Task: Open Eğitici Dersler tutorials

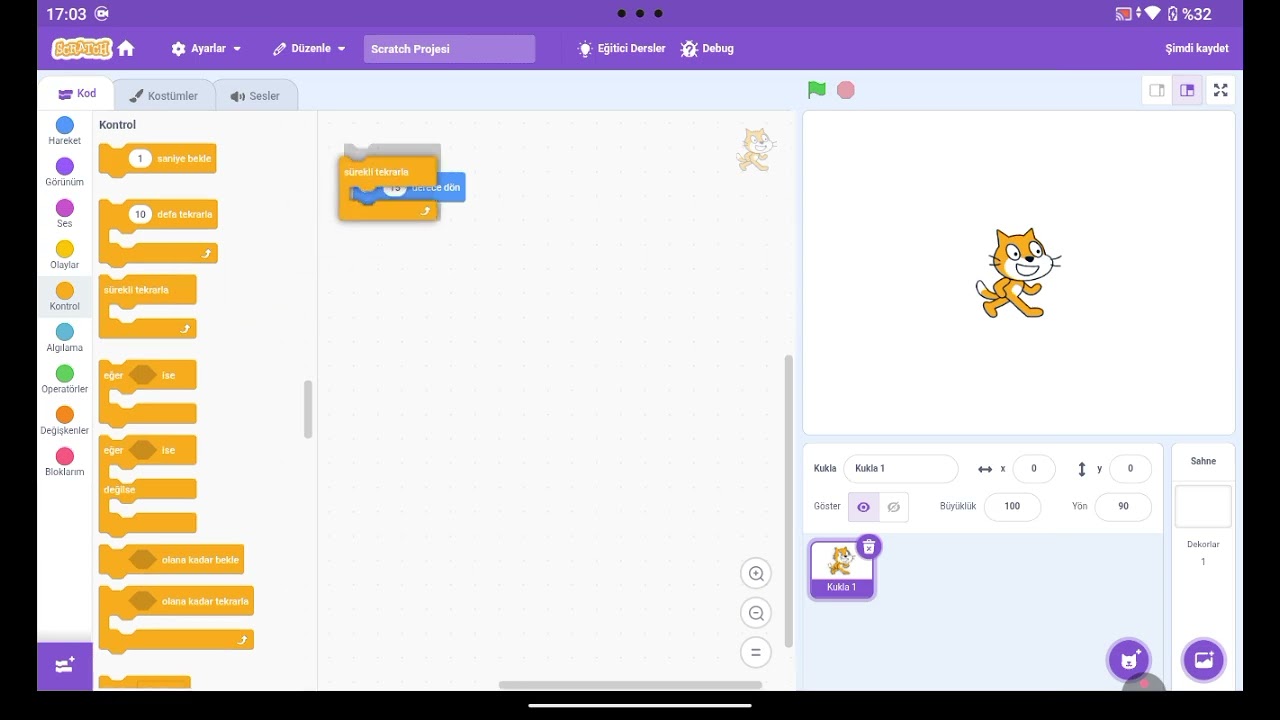Action: (x=621, y=48)
